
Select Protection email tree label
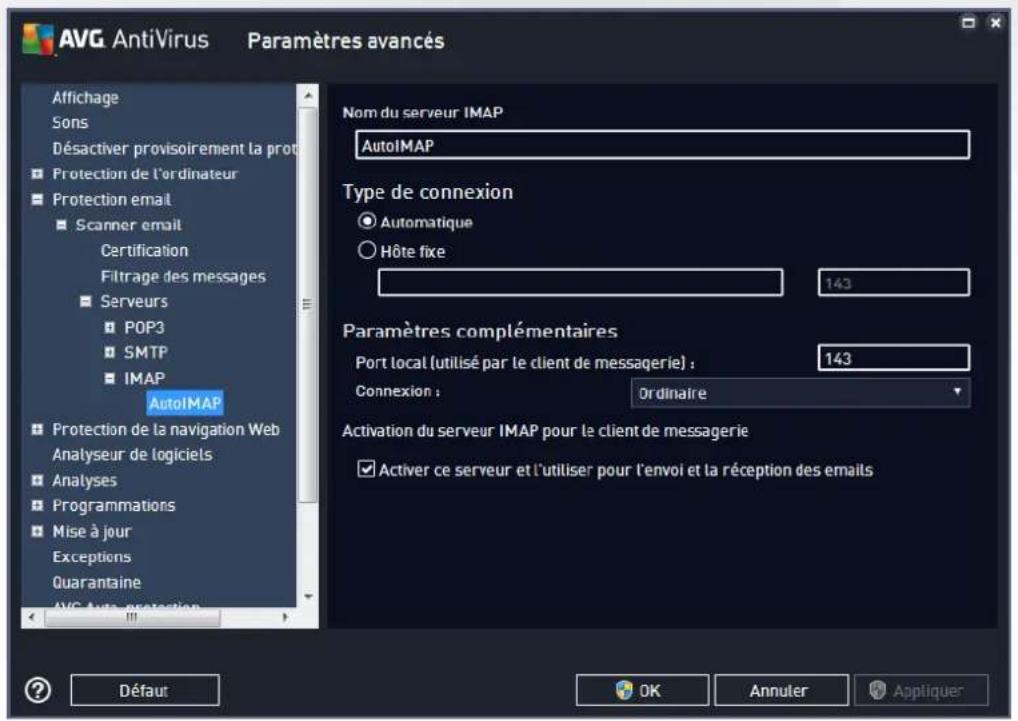112,199
